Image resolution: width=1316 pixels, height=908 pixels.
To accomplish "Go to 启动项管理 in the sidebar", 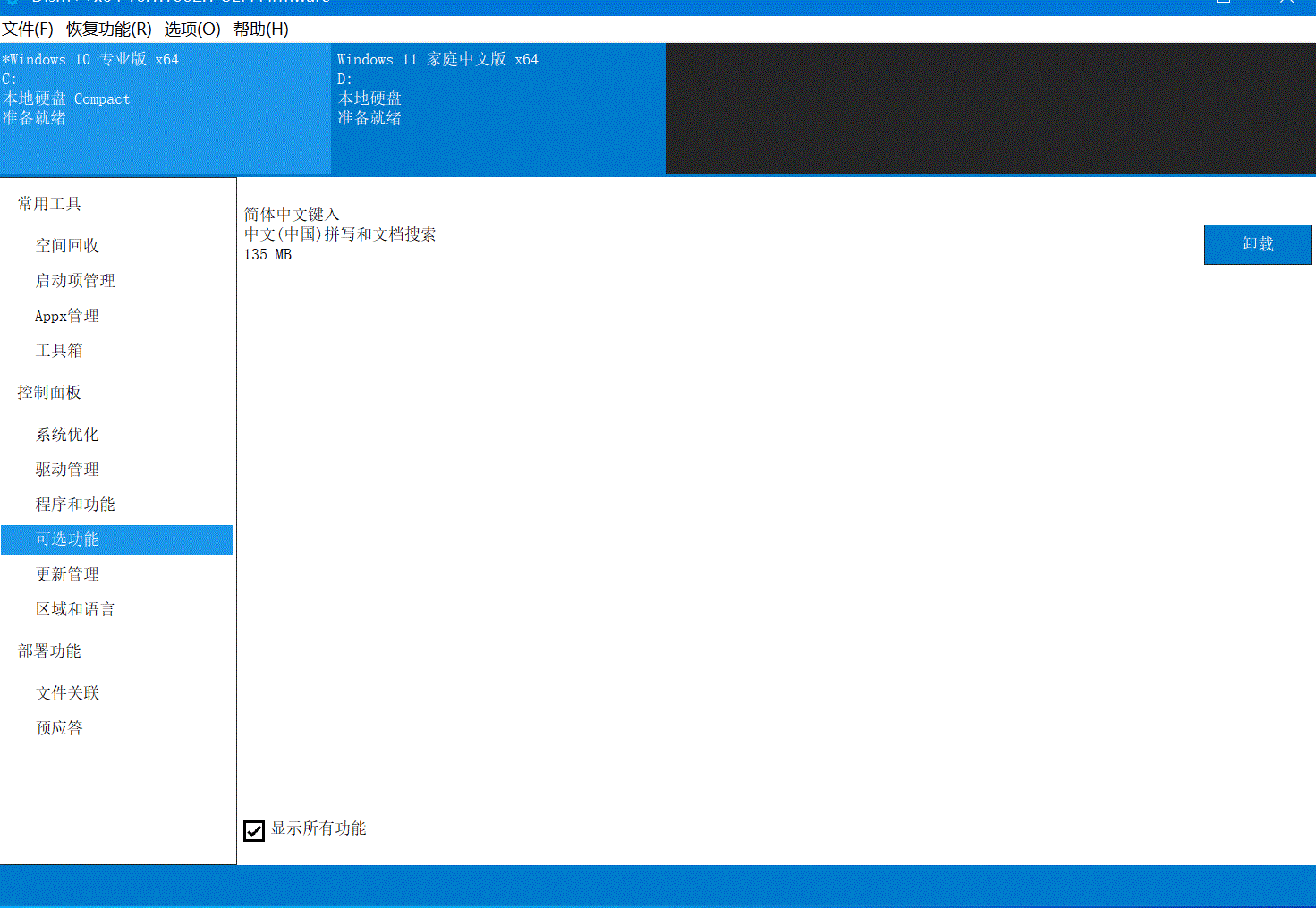I will coord(75,281).
